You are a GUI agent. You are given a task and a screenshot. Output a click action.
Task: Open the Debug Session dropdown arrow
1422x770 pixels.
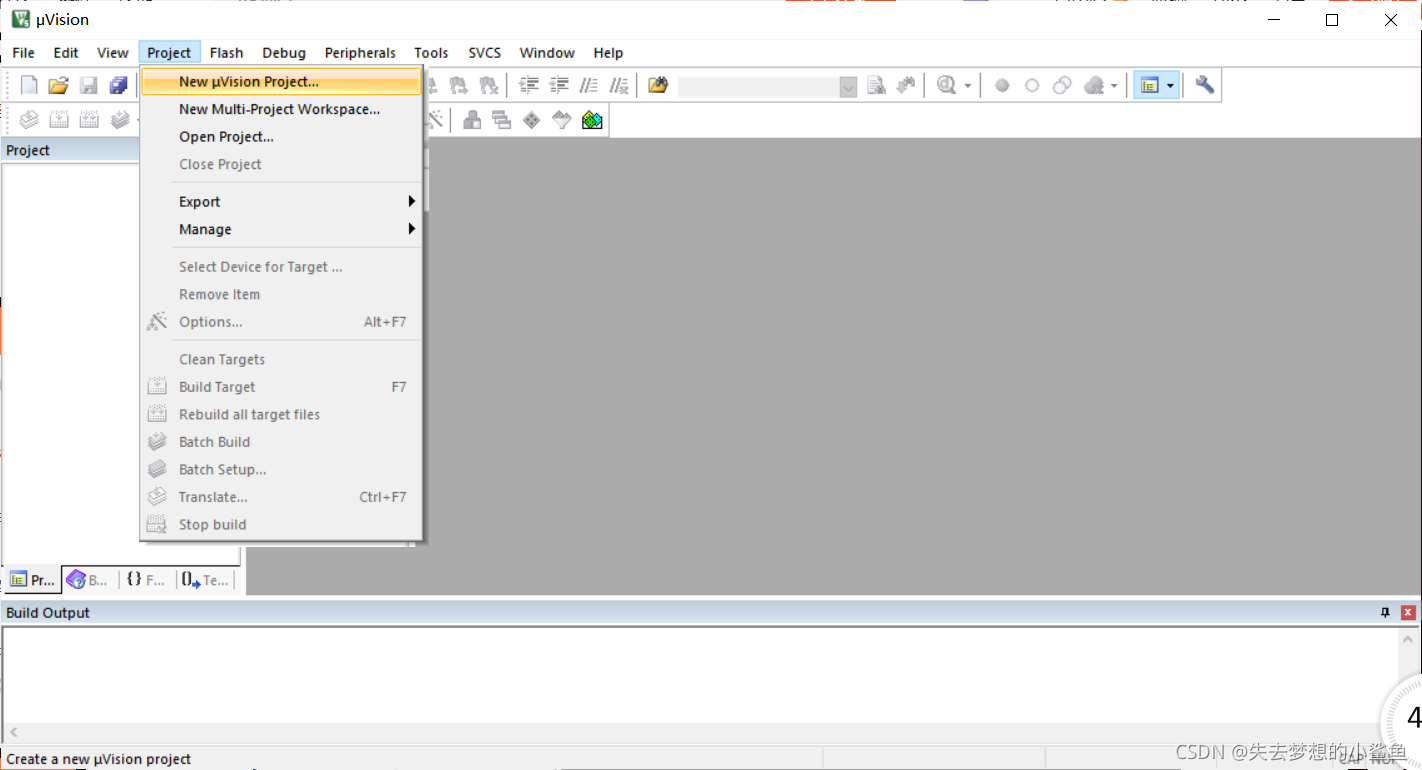point(967,87)
